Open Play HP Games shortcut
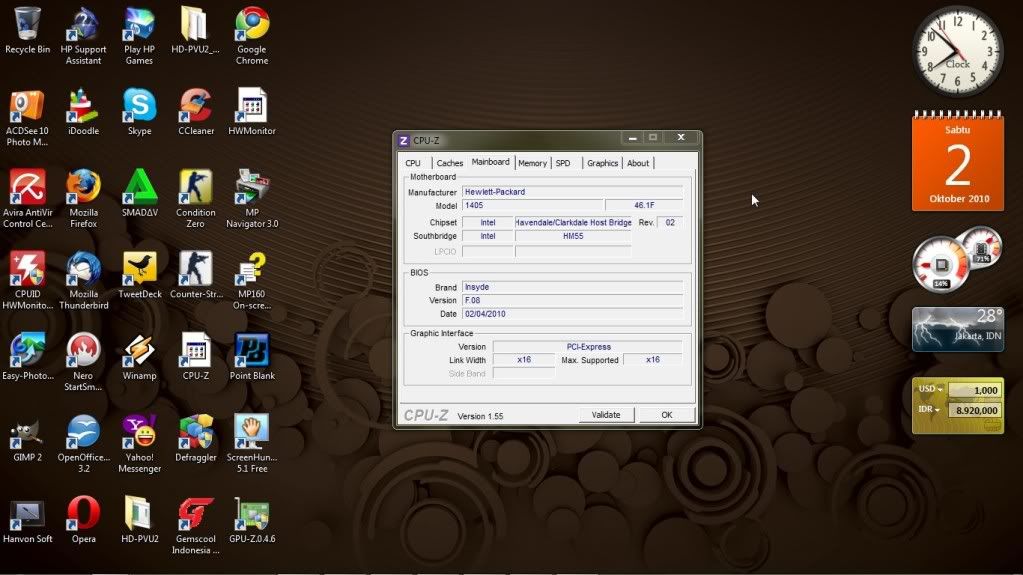Viewport: 1023px width, 575px height. pos(139,36)
